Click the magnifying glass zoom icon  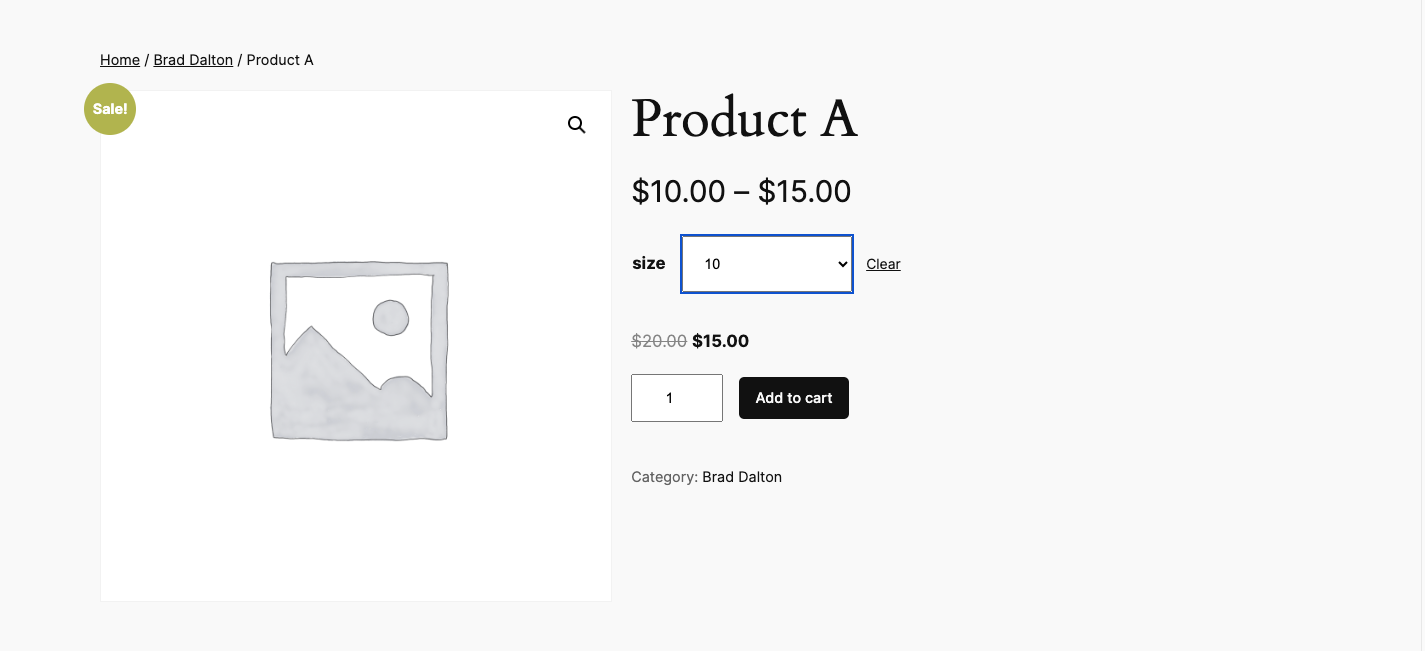coord(576,125)
